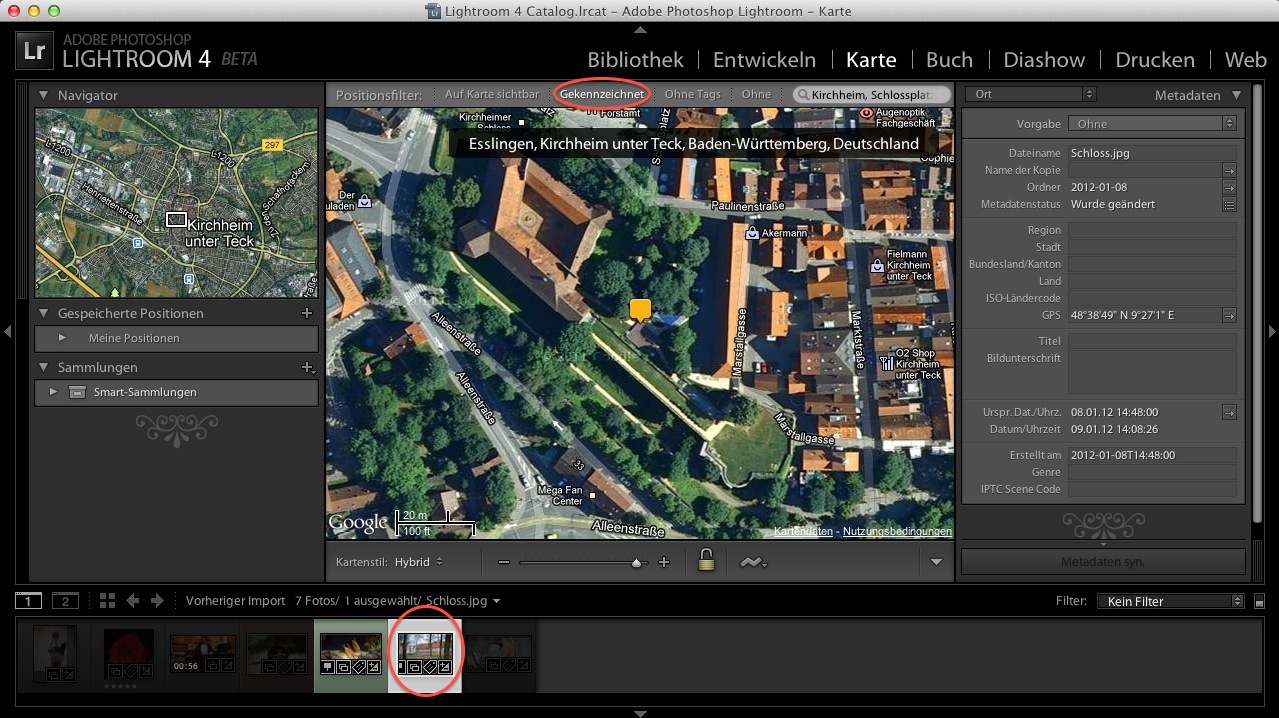This screenshot has height=718, width=1279.
Task: Go back with filmstrip left arrow
Action: pos(132,601)
